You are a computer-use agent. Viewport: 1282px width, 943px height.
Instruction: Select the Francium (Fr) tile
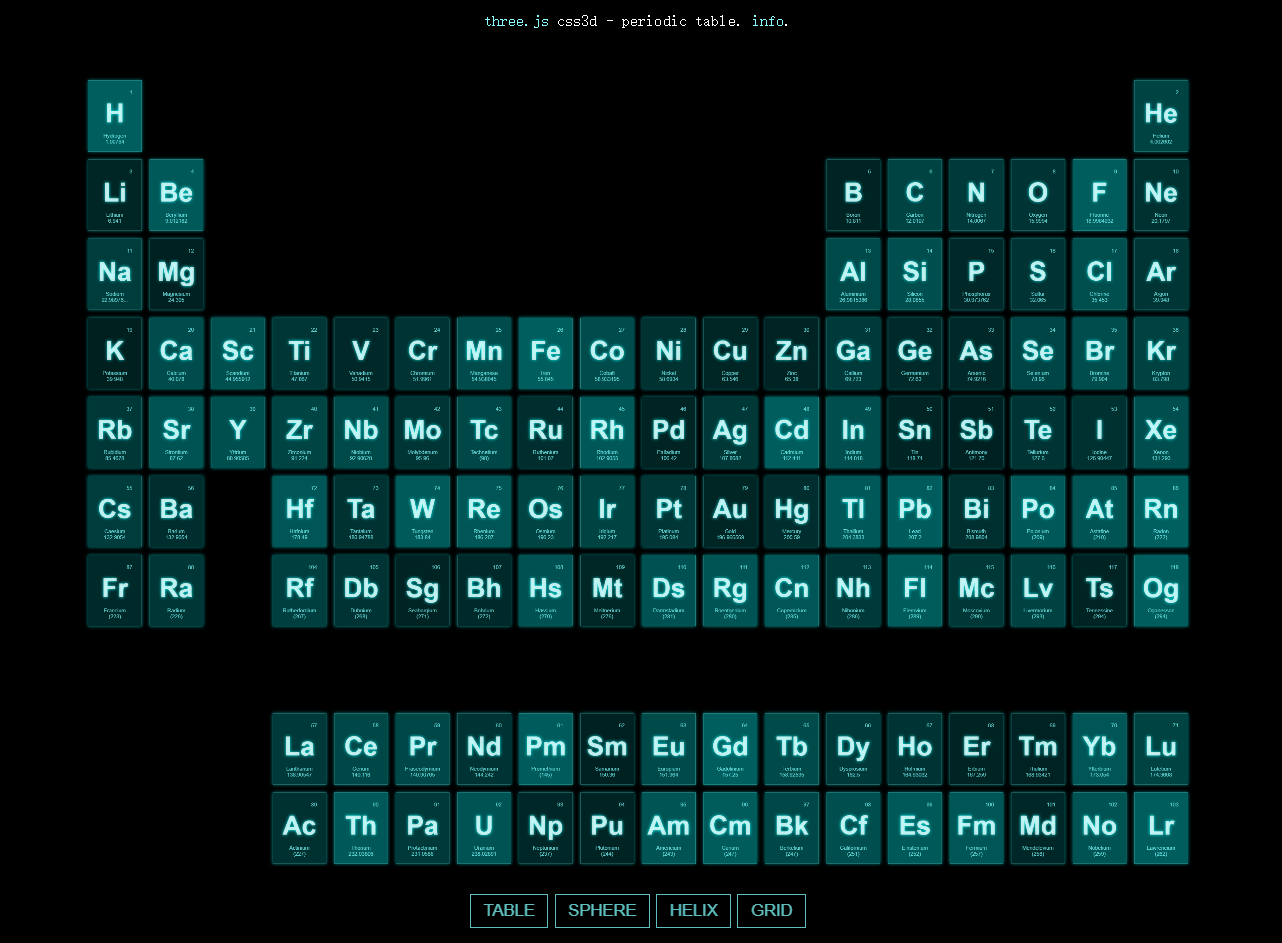[x=115, y=590]
